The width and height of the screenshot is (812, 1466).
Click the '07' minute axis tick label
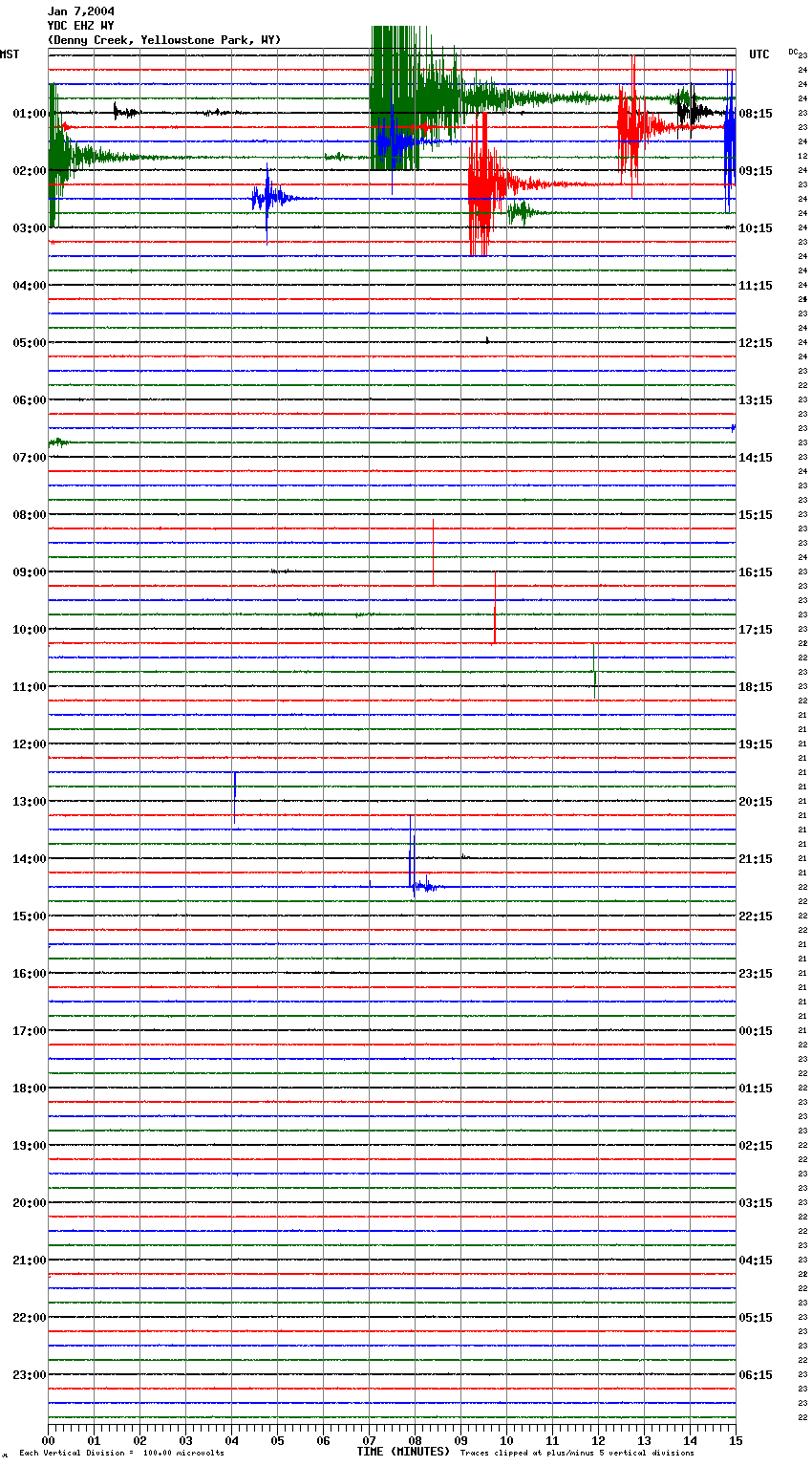click(x=370, y=1440)
